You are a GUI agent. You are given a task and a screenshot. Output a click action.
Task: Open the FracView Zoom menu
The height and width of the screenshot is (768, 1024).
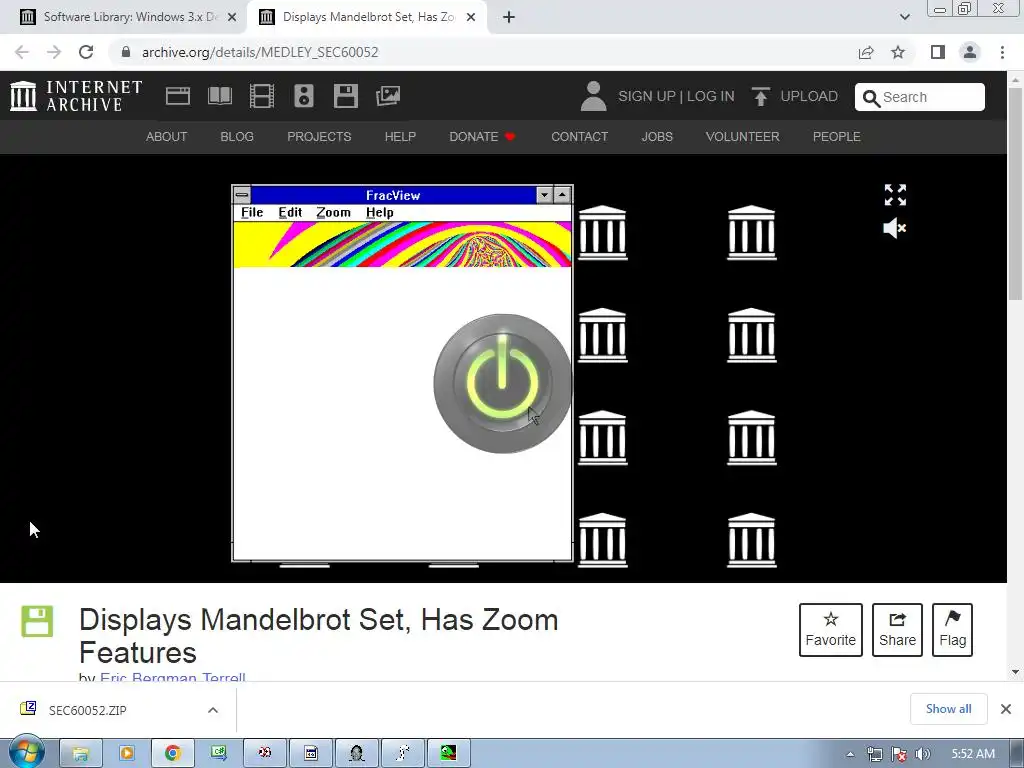point(333,212)
